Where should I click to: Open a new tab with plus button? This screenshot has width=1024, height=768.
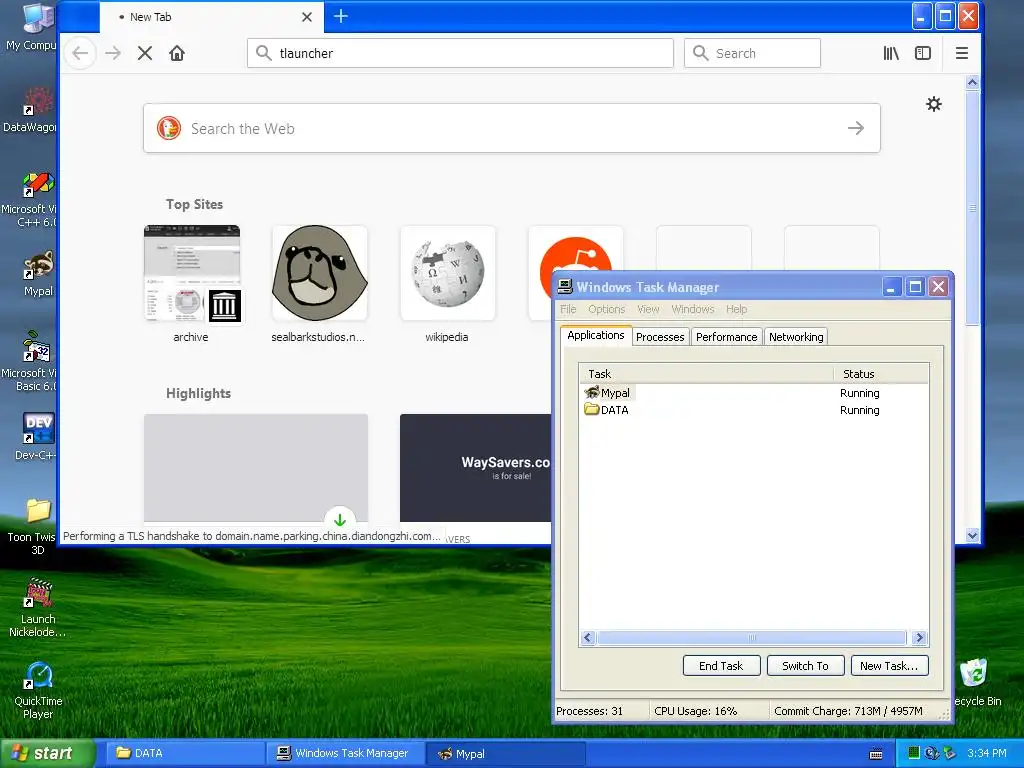(341, 16)
